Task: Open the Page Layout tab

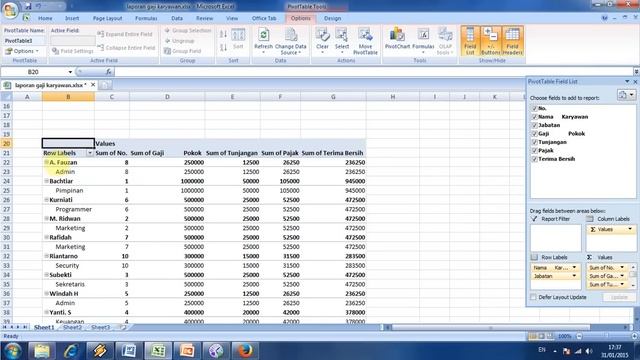Action: 107,18
